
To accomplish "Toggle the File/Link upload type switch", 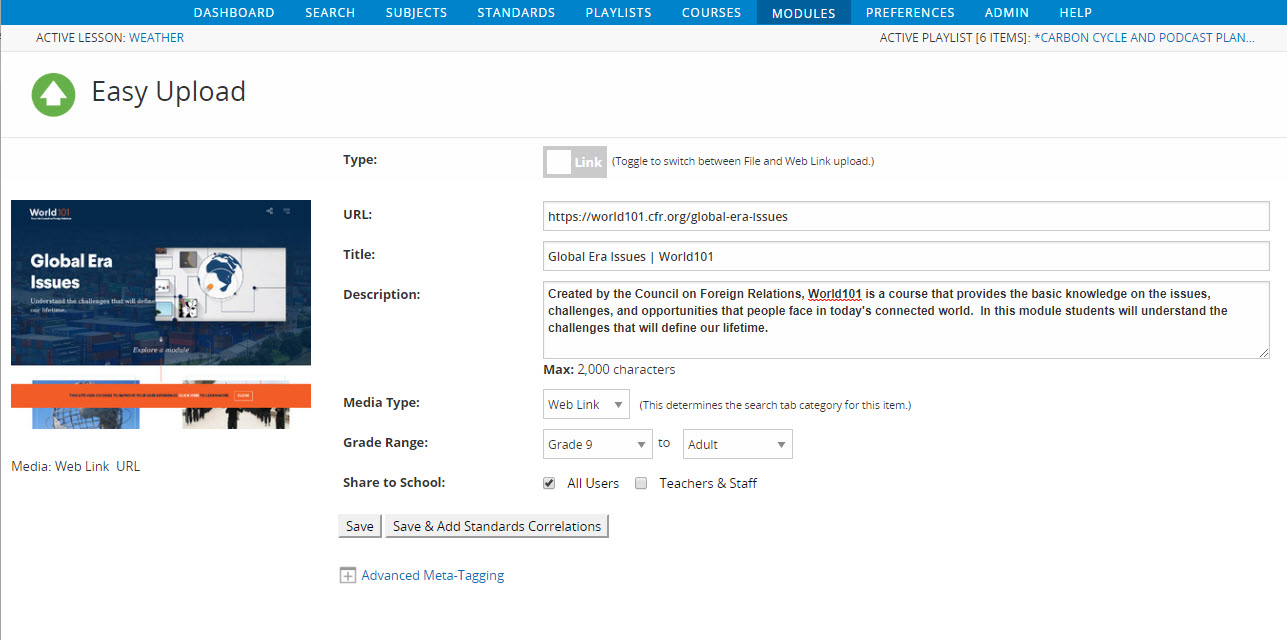I will [575, 162].
